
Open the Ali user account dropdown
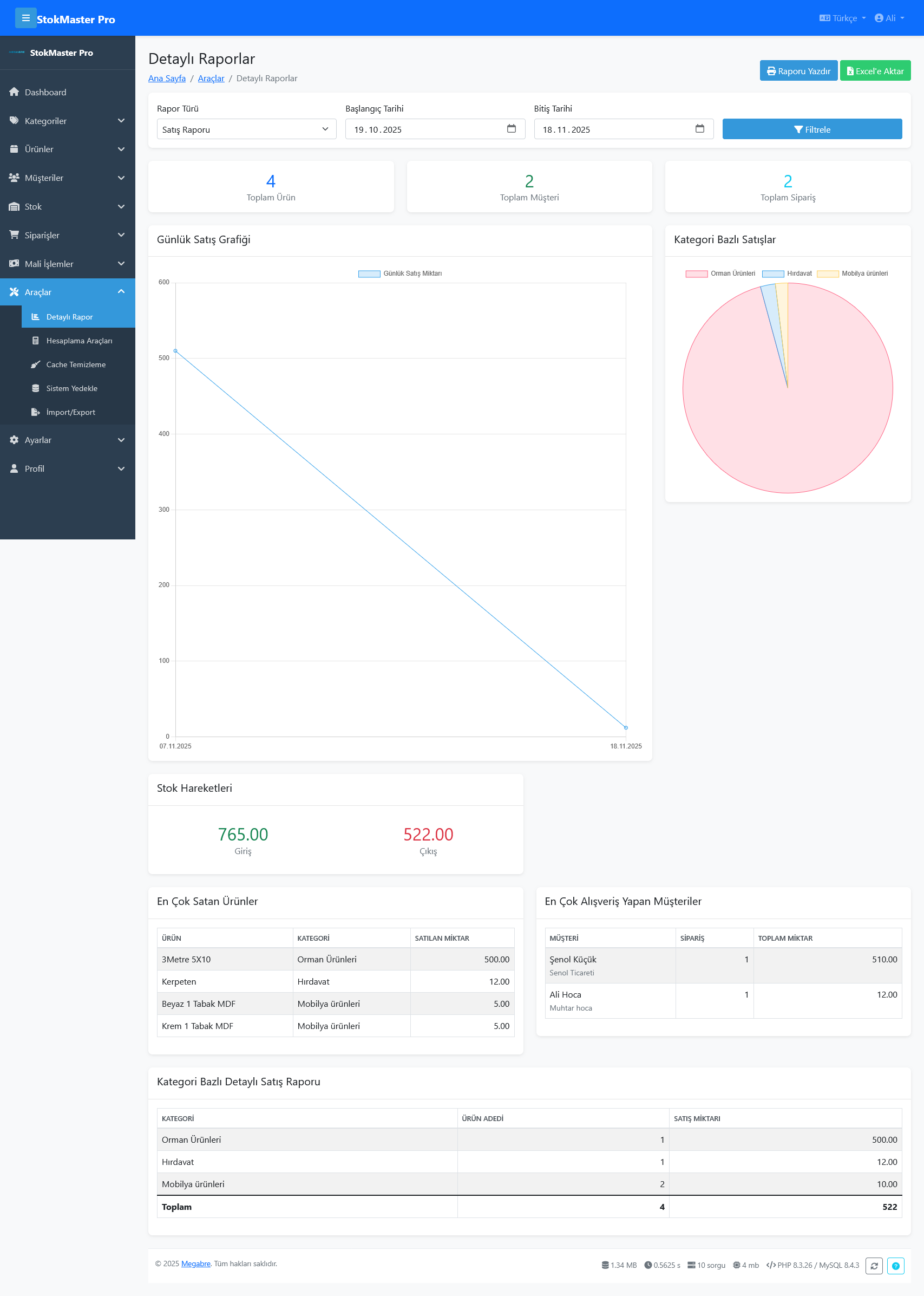coord(889,18)
